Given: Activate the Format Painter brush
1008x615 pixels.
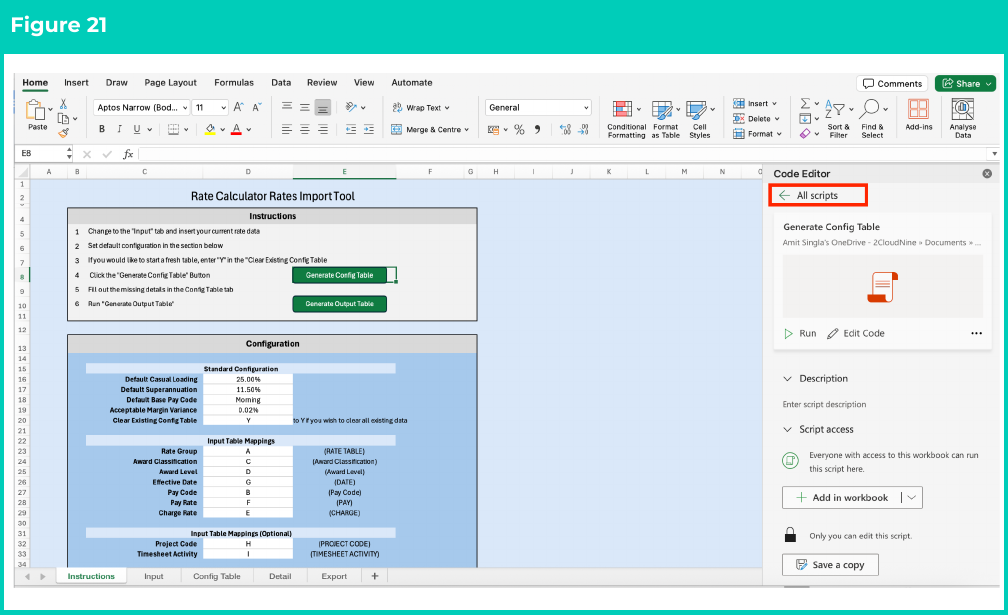Looking at the screenshot, I should [x=63, y=133].
